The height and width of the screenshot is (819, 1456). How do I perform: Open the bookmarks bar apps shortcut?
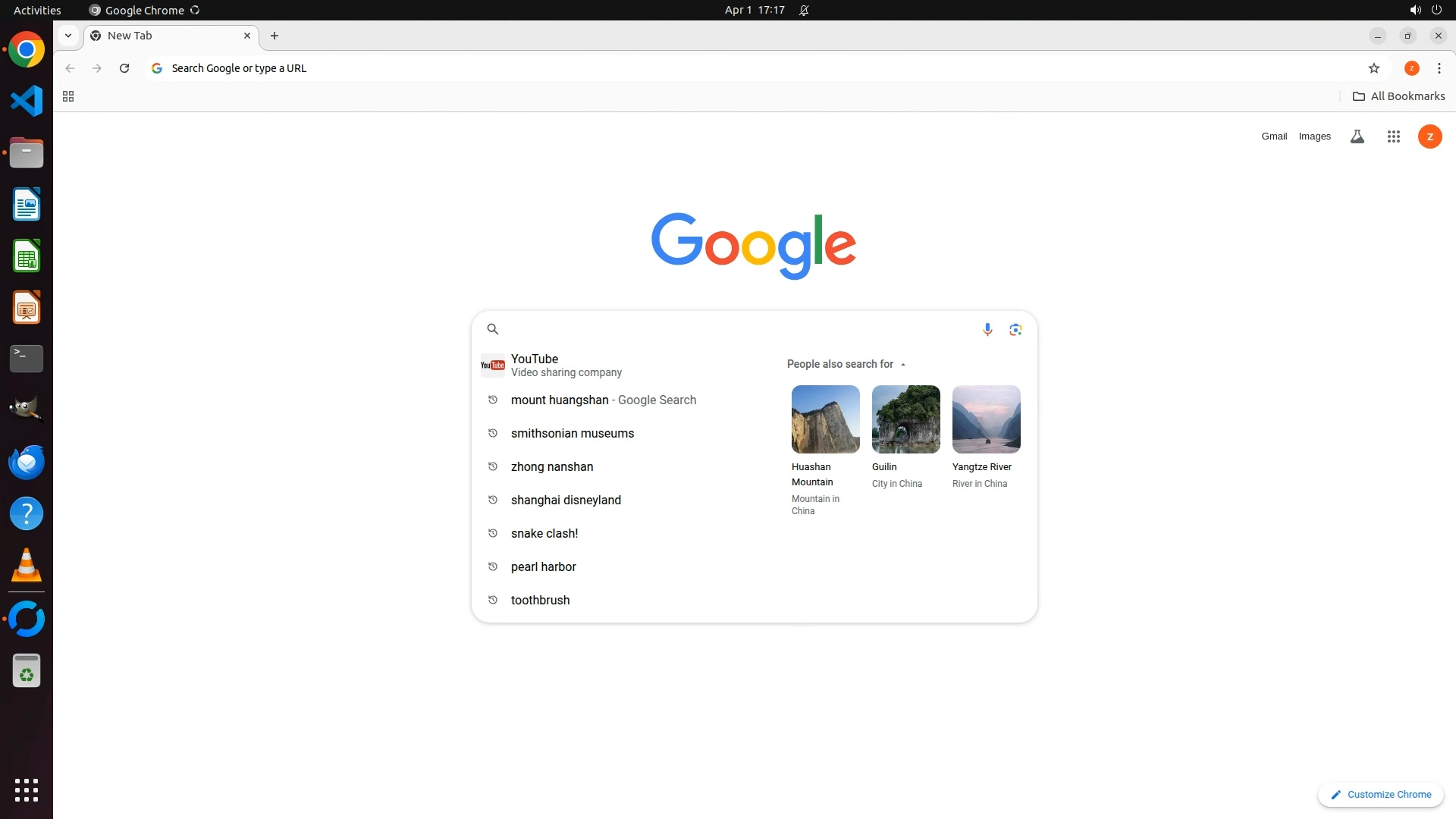pos(68,96)
